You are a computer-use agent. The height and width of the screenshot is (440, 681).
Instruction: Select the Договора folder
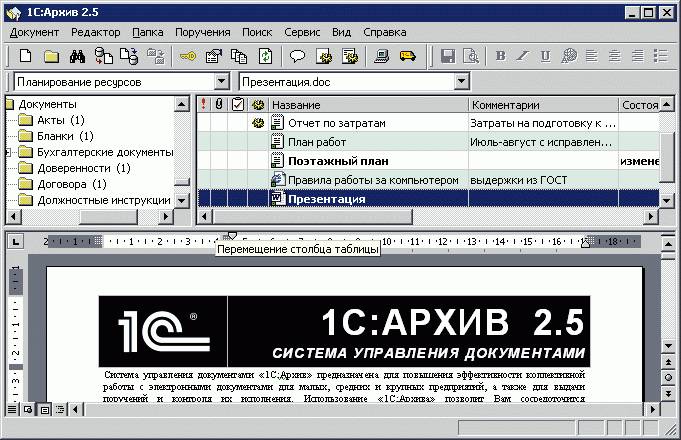tap(72, 185)
